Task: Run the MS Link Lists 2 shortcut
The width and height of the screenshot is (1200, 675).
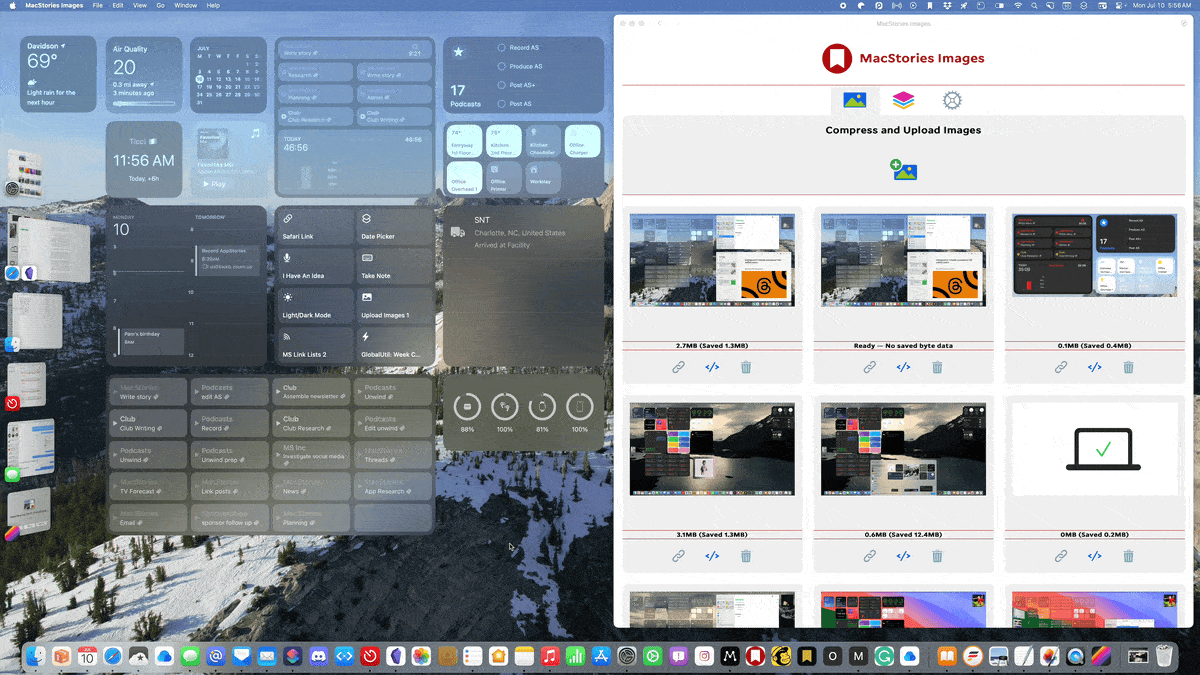Action: pos(314,345)
